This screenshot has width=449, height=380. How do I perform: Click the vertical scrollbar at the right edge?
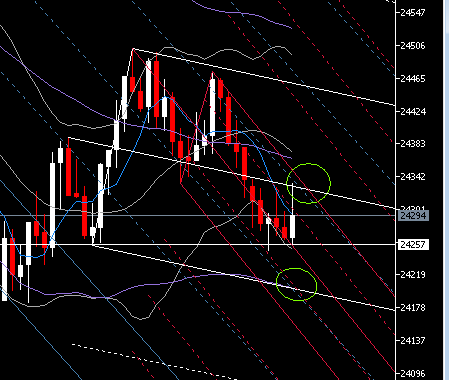pyautogui.click(x=446, y=190)
